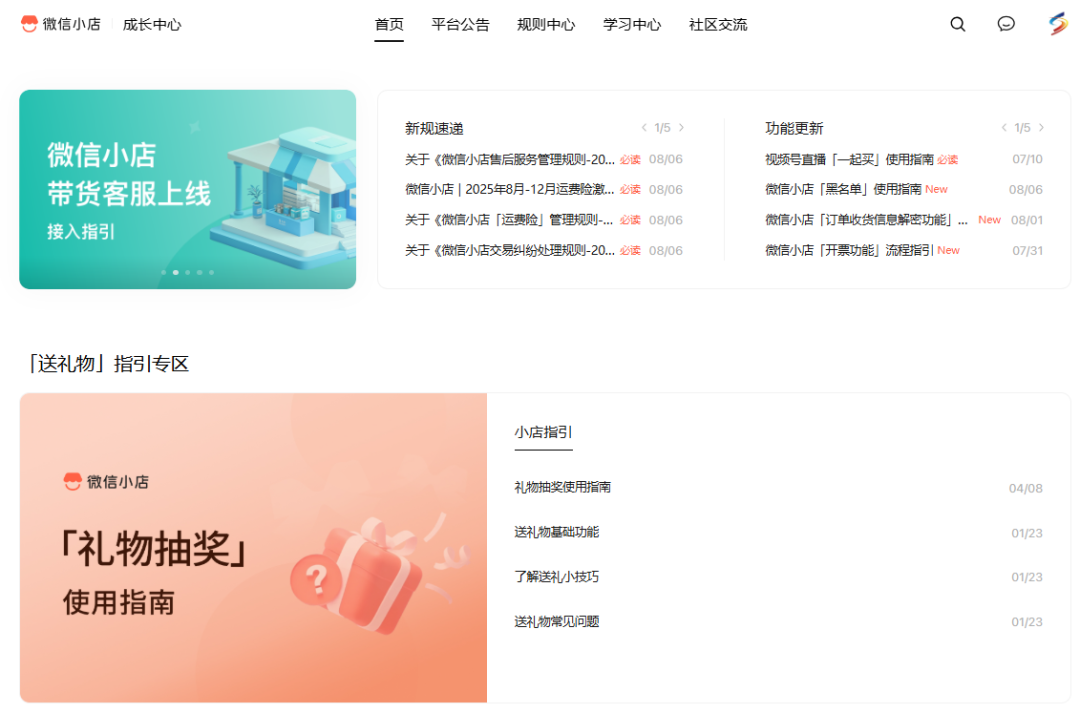This screenshot has height=713, width=1080.
Task: Open 礼物抽奖使用指南 guide
Action: click(x=563, y=487)
